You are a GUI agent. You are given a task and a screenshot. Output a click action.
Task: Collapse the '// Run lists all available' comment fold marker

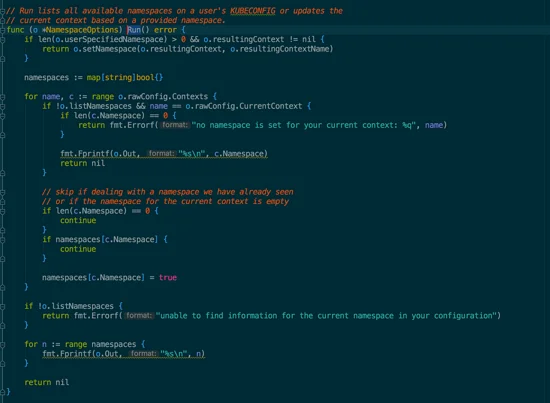point(2,11)
